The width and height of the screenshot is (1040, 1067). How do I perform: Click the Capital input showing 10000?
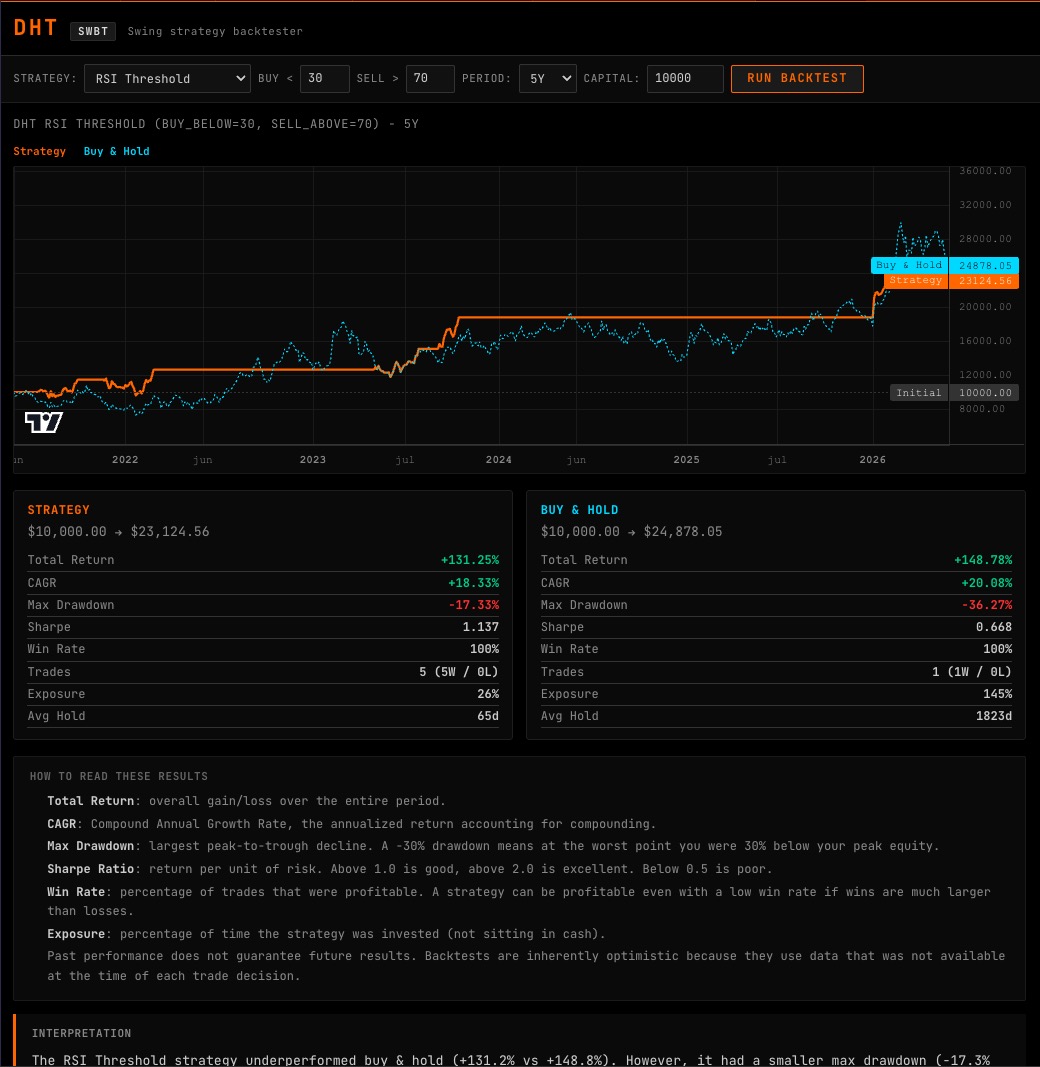tap(685, 78)
